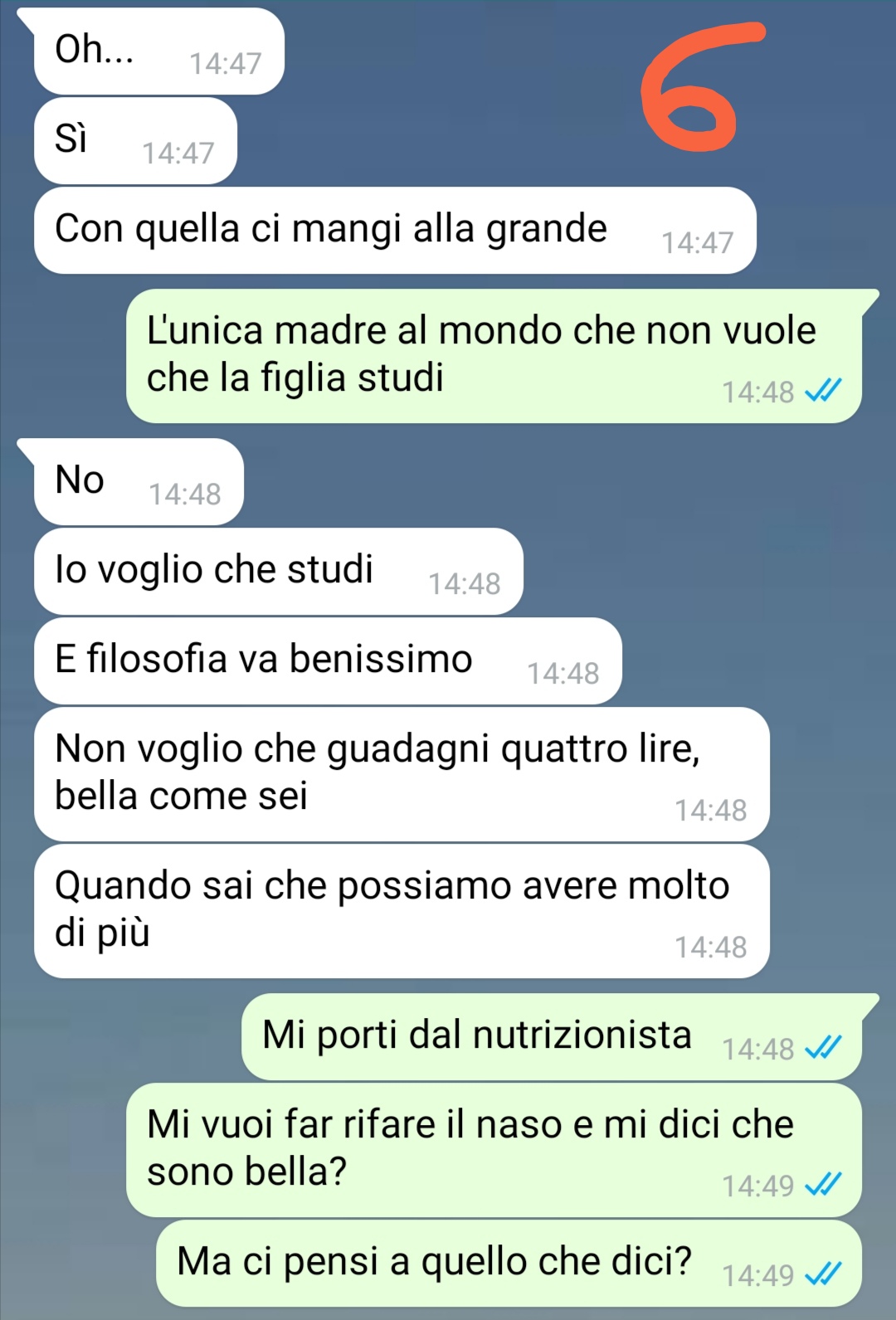Viewport: 896px width, 1320px height.
Task: Select the "Ma ci pensi a quello che dici?" bubble
Action: [x=509, y=1264]
